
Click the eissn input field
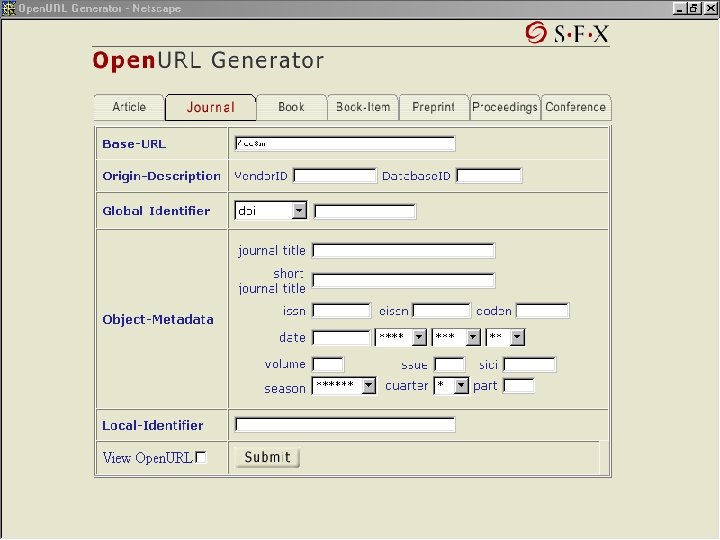[x=441, y=311]
